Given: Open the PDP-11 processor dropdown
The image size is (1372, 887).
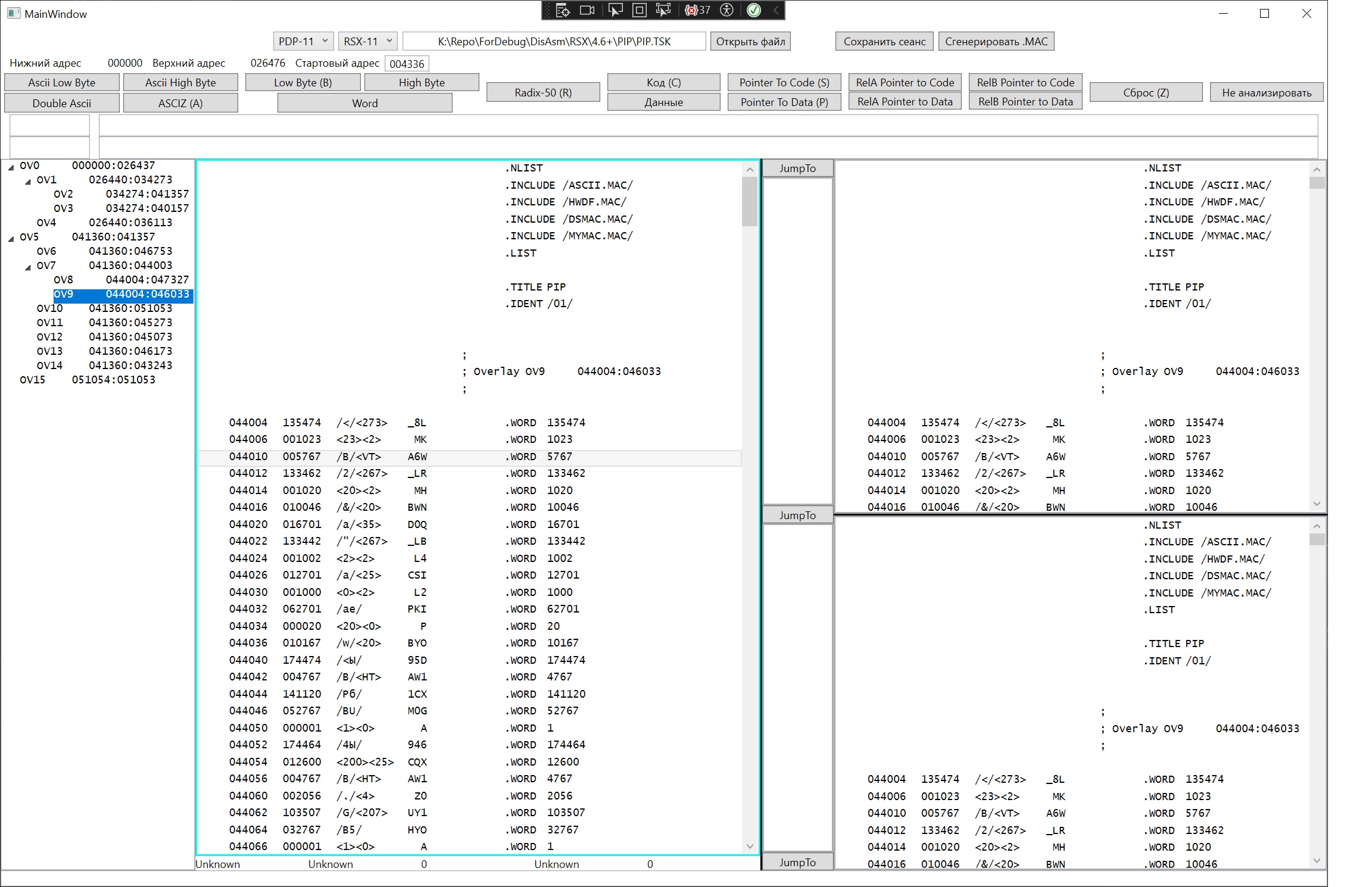Looking at the screenshot, I should (x=303, y=41).
